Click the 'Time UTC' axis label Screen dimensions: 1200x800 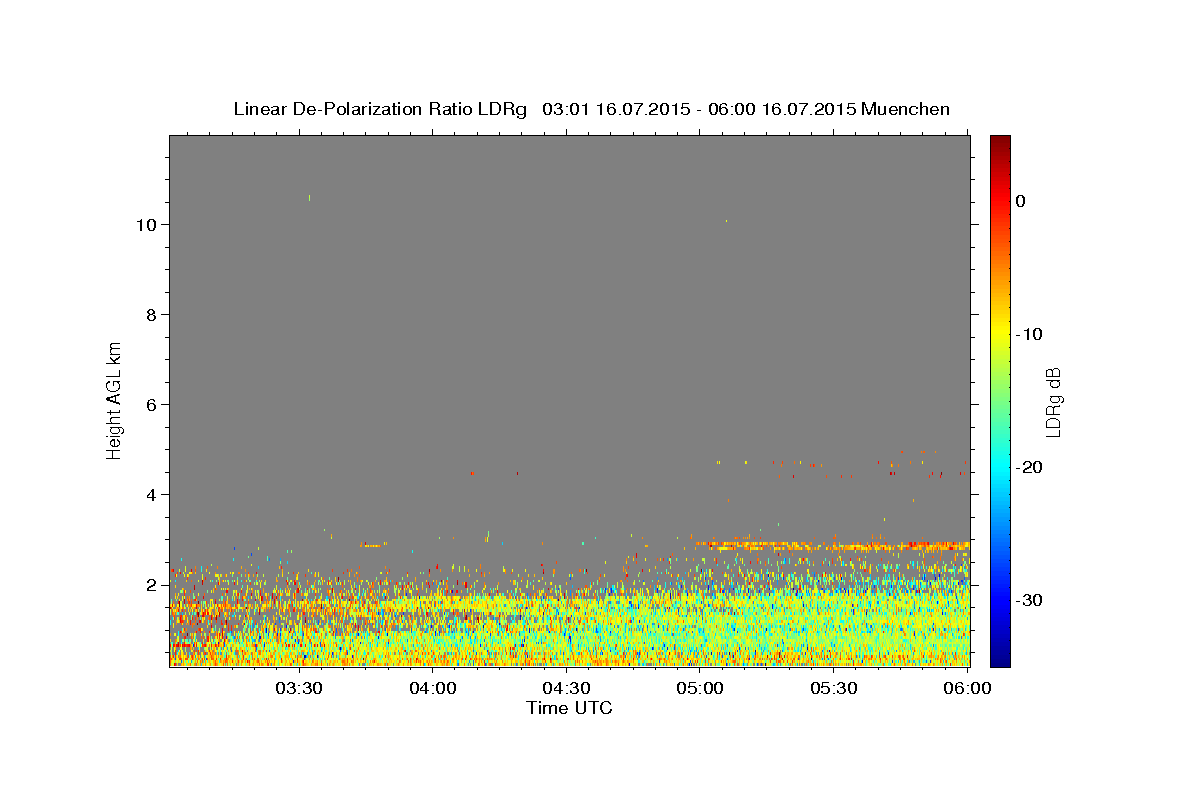click(569, 708)
